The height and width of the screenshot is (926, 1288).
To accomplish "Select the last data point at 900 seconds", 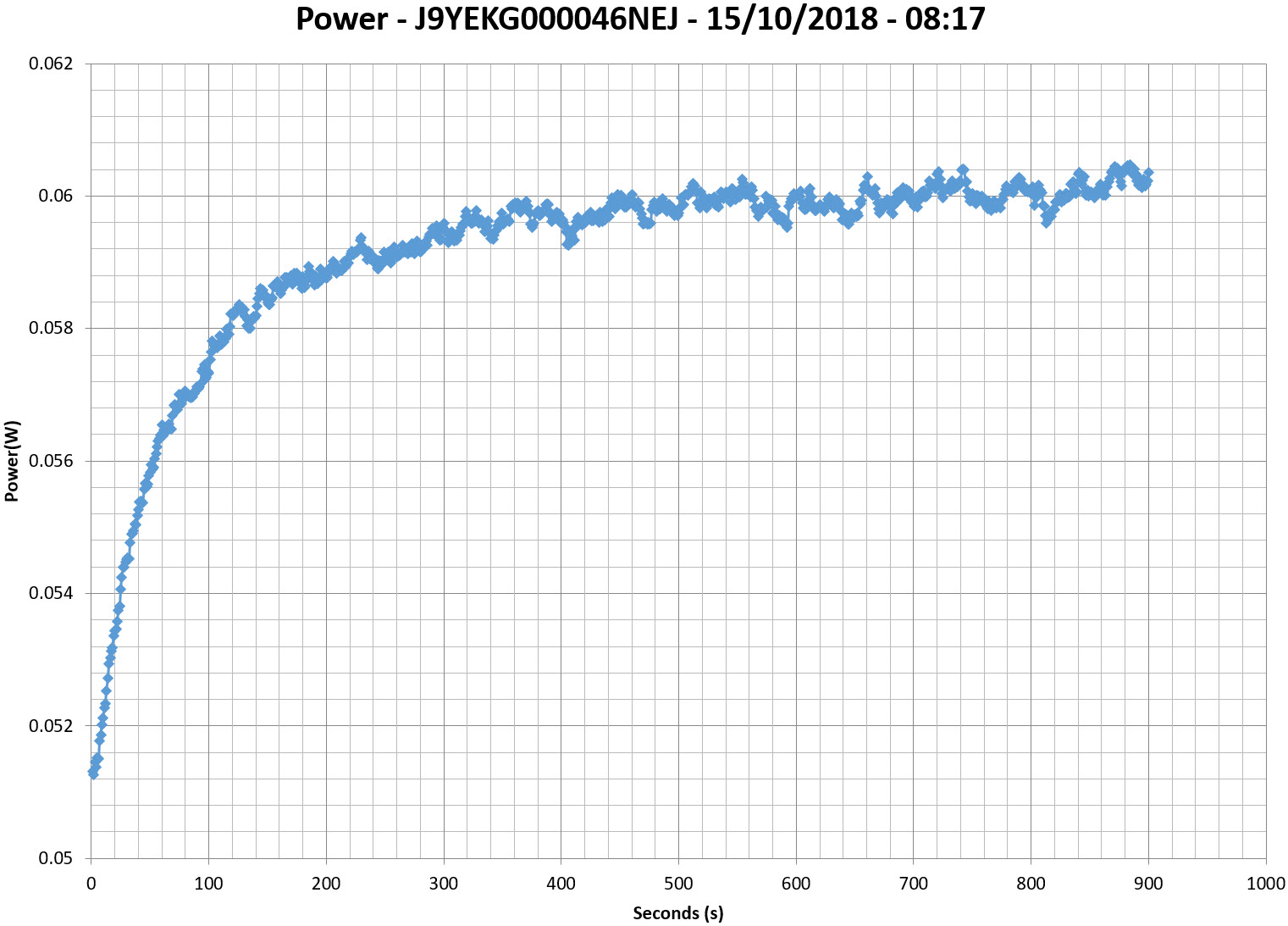I will click(x=1148, y=174).
